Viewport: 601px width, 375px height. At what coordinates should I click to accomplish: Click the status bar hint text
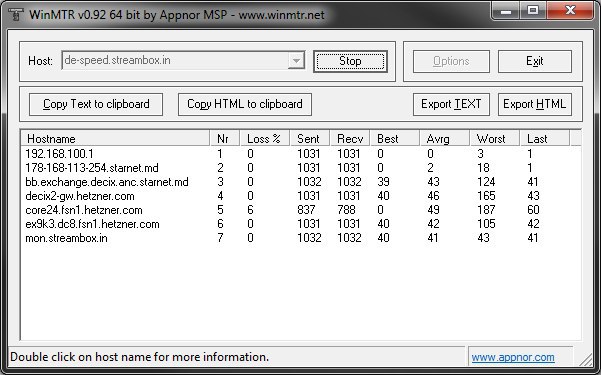(x=140, y=357)
